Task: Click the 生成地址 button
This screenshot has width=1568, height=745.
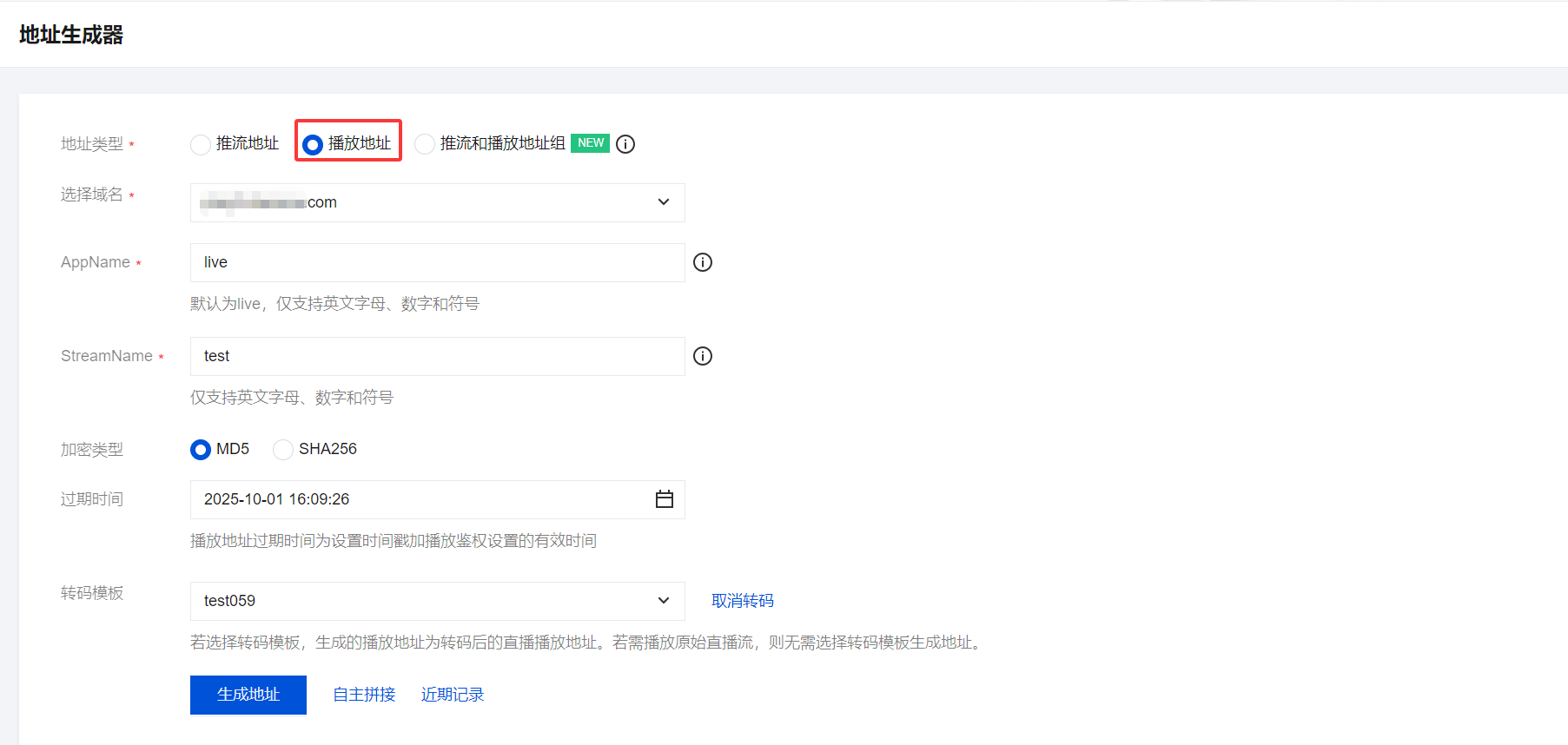Action: click(248, 695)
